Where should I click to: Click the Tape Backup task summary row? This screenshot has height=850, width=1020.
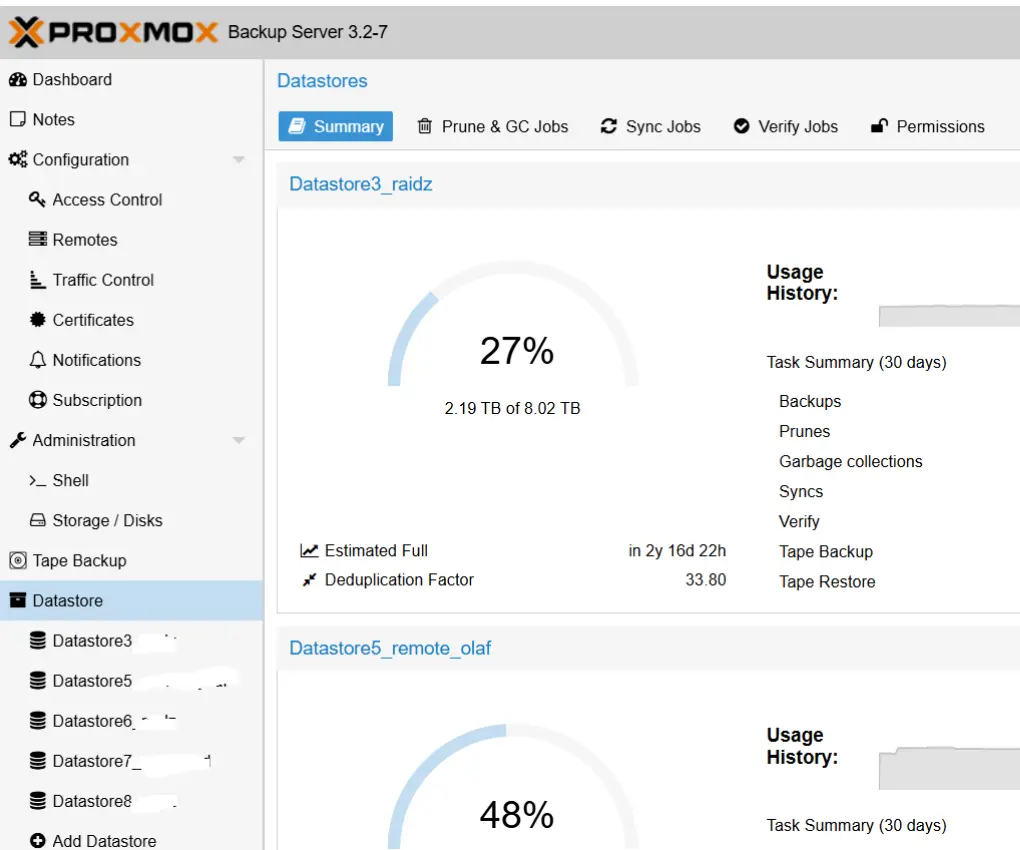(825, 551)
